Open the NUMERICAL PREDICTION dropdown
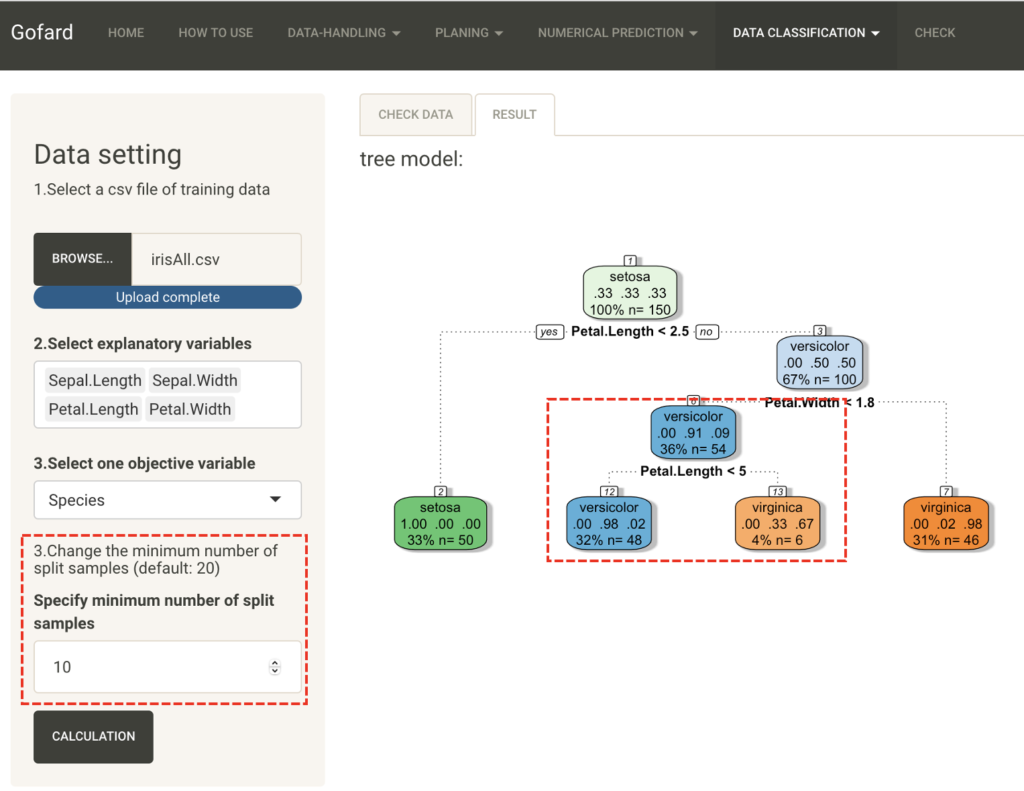Image resolution: width=1024 pixels, height=791 pixels. pyautogui.click(x=617, y=33)
